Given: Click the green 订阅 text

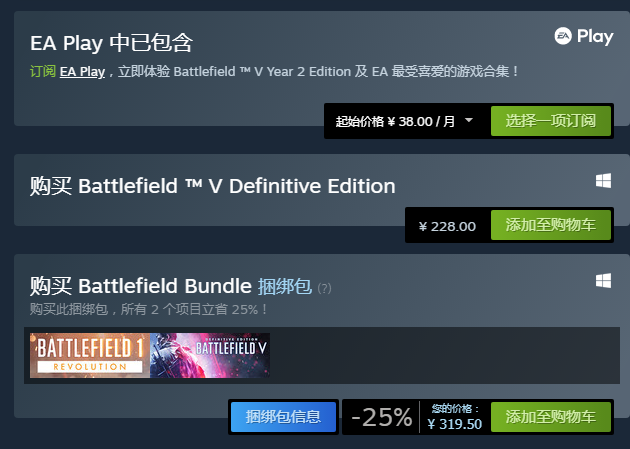Looking at the screenshot, I should (x=43, y=71).
